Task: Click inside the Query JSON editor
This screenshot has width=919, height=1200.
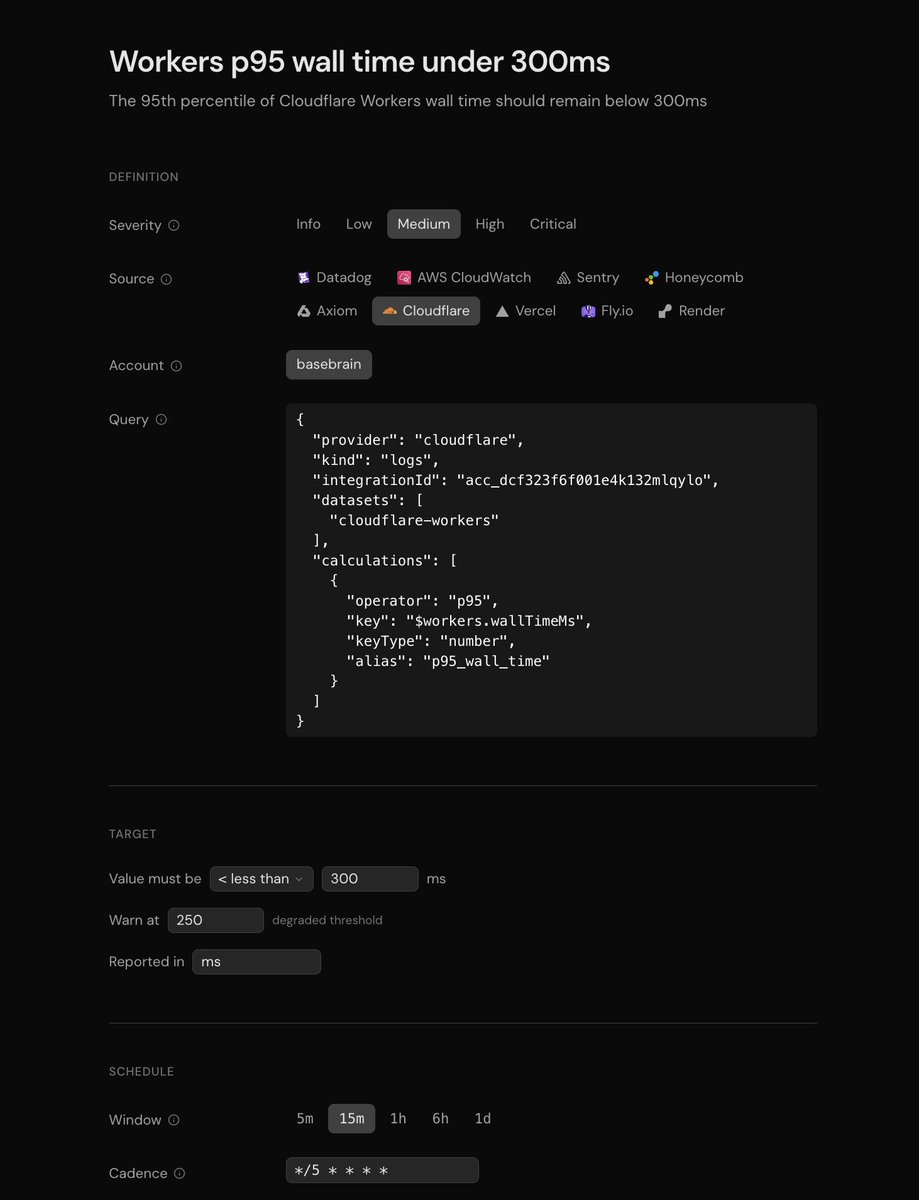Action: pyautogui.click(x=551, y=570)
